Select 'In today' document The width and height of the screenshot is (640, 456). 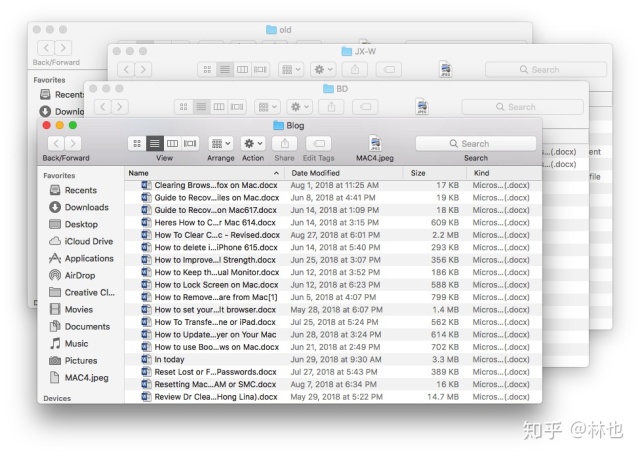click(x=333, y=360)
